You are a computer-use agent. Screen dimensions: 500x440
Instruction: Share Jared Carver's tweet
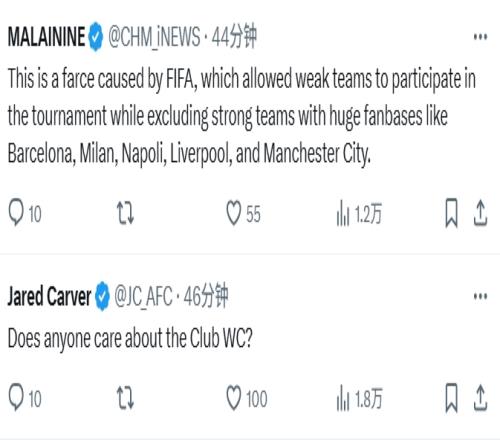[480, 397]
